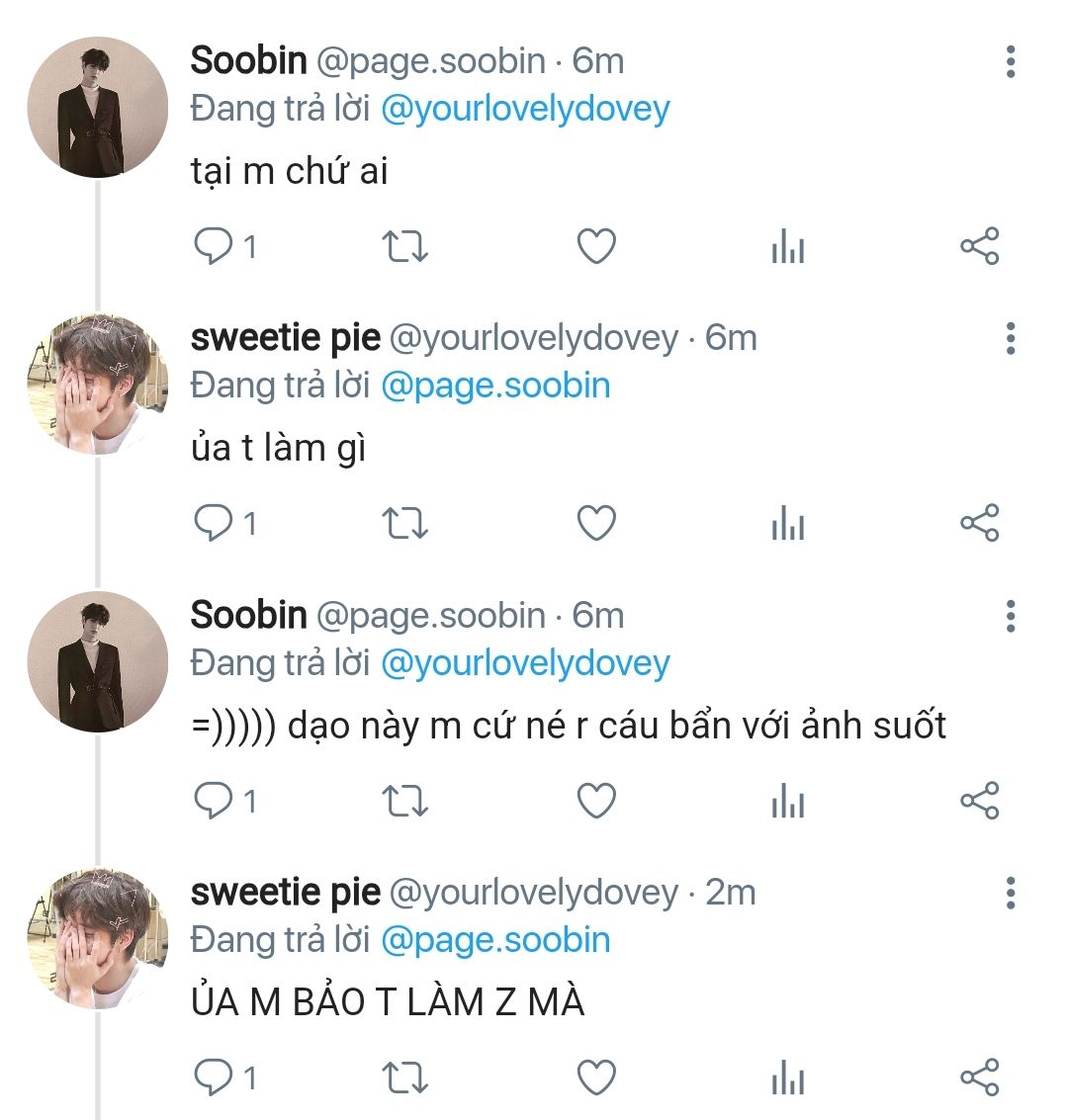View analytics for "tại m chứ ai" tweet
Viewport: 1068px width, 1120px height.
[787, 247]
